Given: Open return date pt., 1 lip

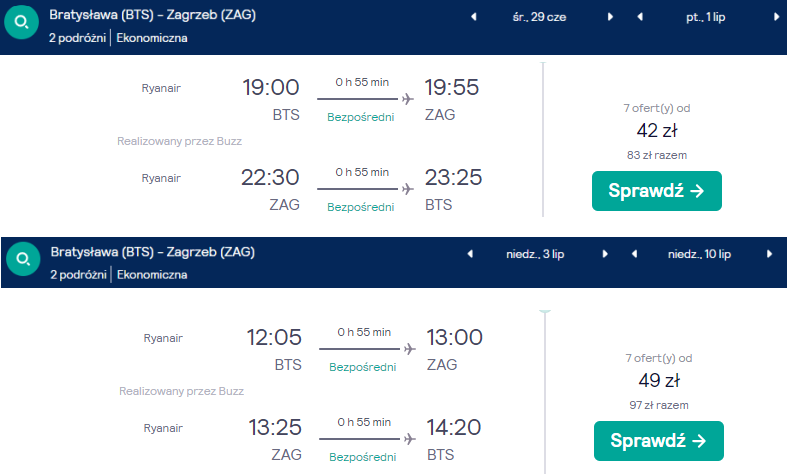Looking at the screenshot, I should [x=706, y=17].
